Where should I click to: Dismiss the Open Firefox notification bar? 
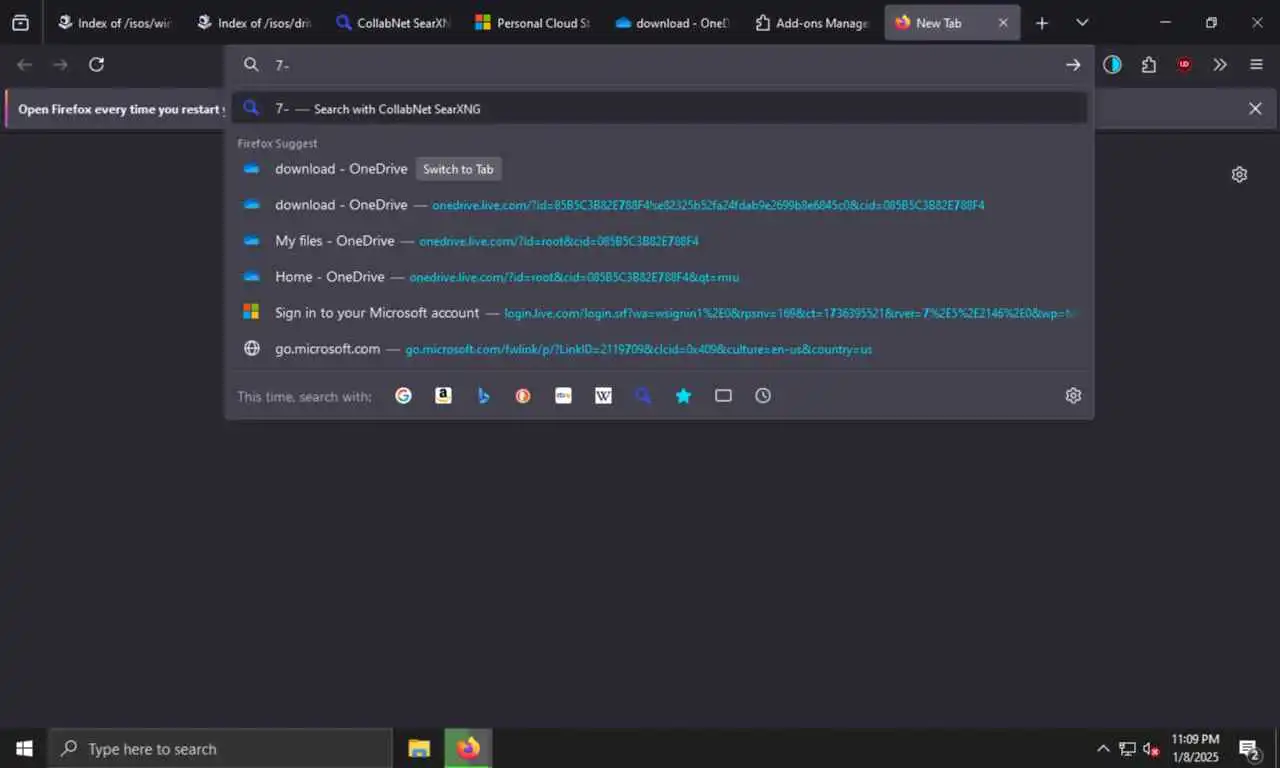1255,108
